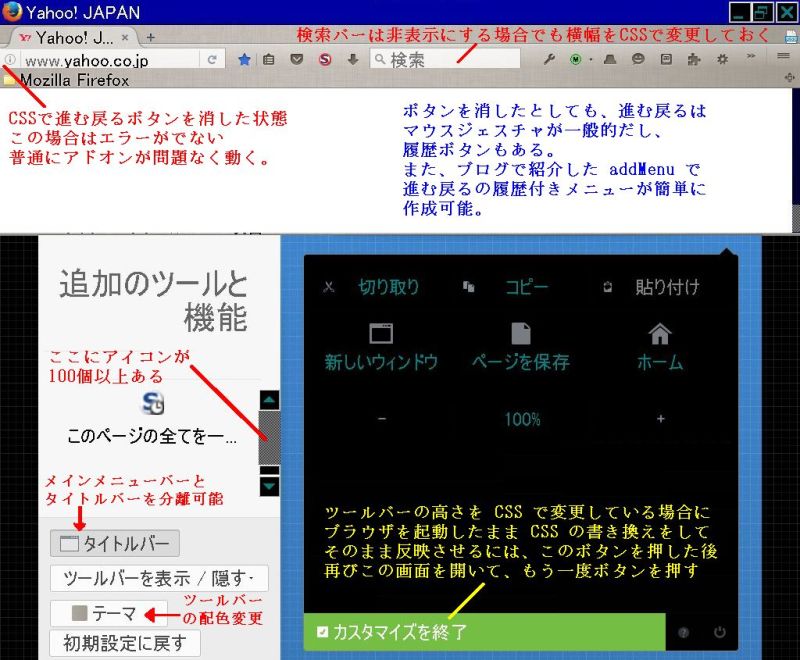Focus the www.yahoo.co.jp address field
800x660 pixels.
pos(110,61)
